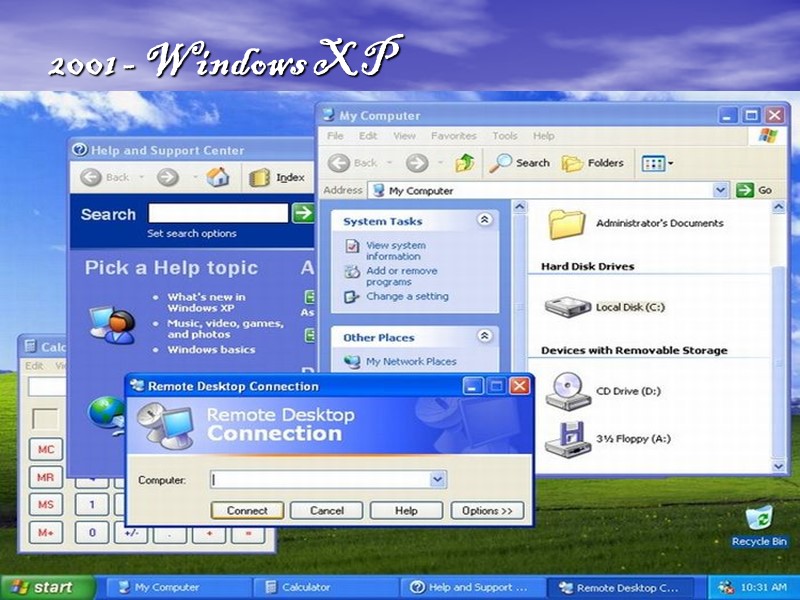Click the Home icon in Help and Support Center
This screenshot has height=600, width=800.
(218, 177)
